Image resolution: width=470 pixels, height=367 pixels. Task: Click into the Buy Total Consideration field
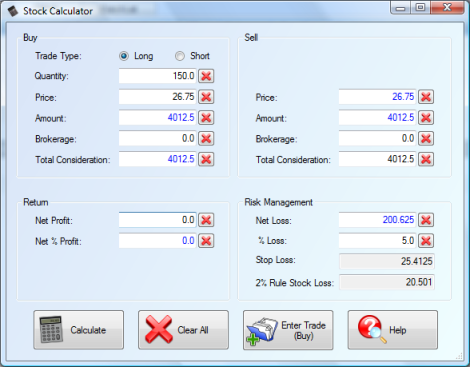(158, 159)
